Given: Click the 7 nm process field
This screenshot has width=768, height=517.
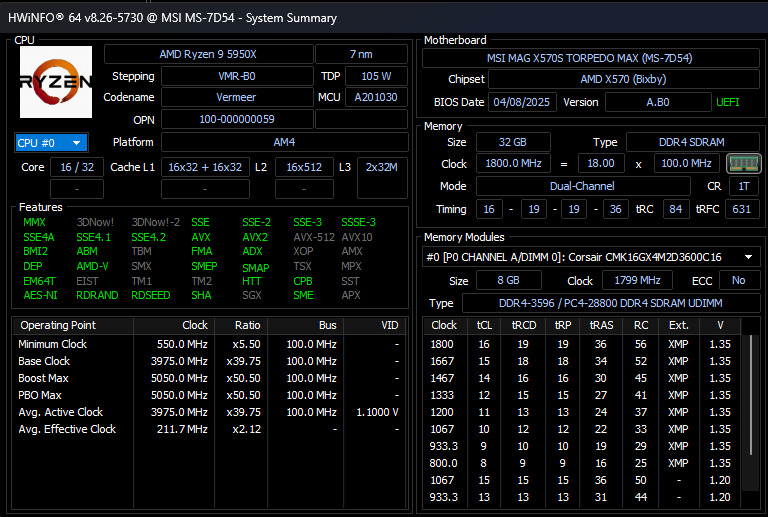Looking at the screenshot, I should [361, 54].
